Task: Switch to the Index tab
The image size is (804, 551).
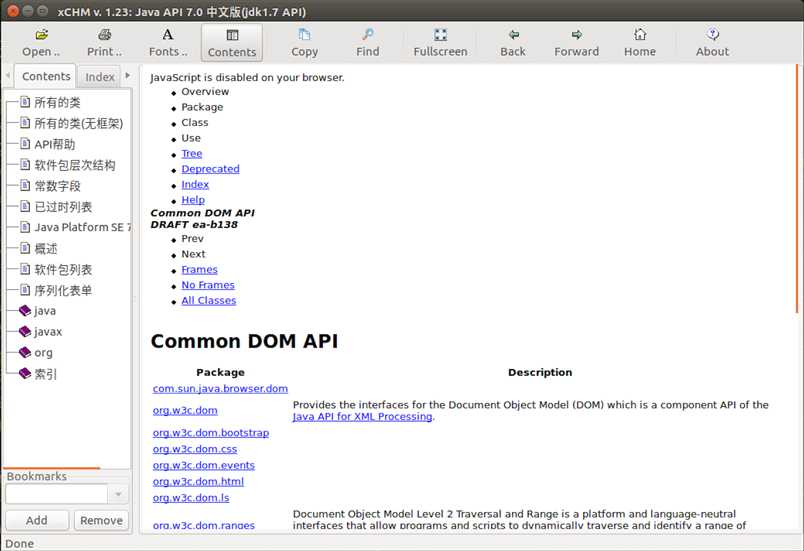Action: pos(99,77)
